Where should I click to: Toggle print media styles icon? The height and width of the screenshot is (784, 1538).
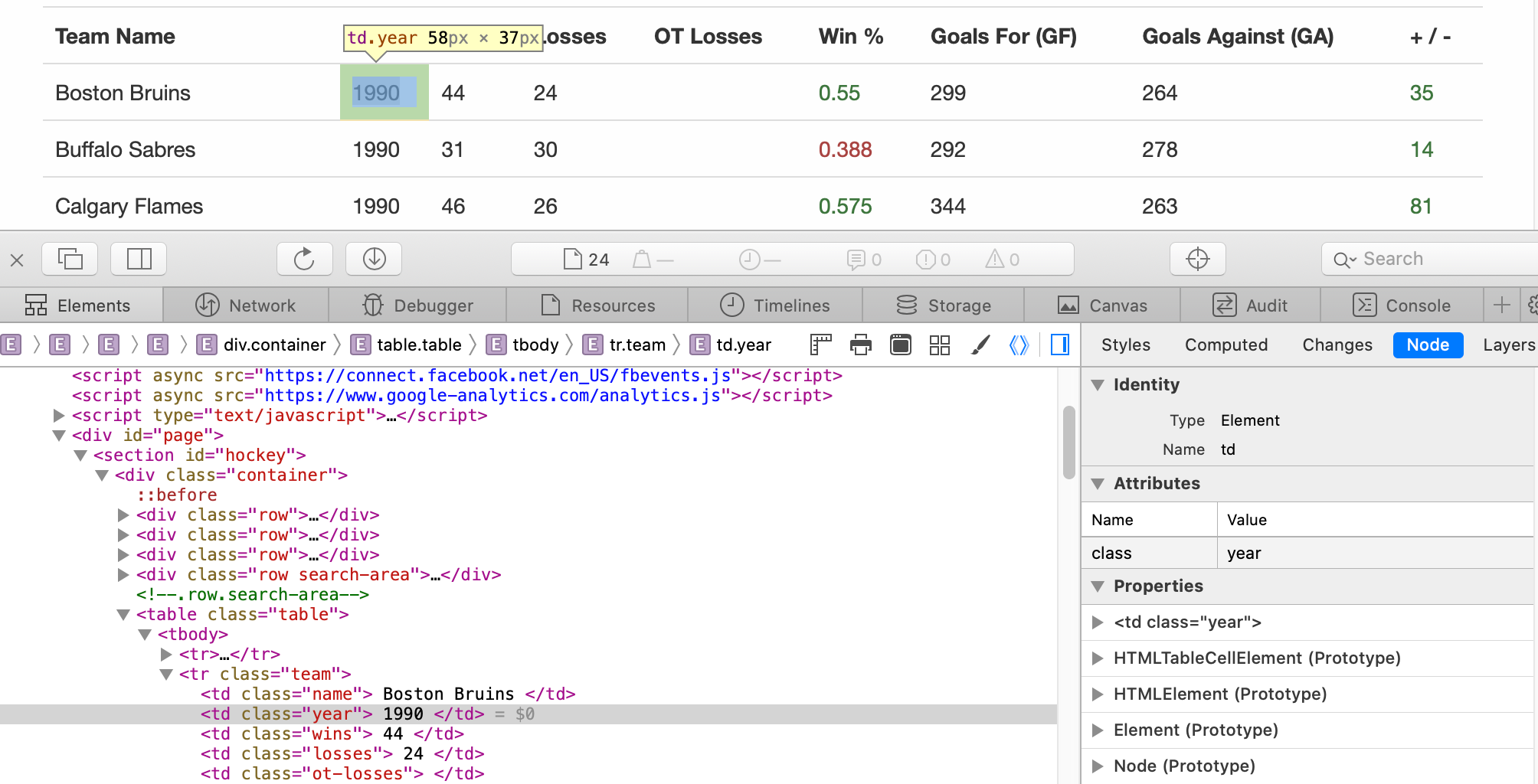(861, 345)
